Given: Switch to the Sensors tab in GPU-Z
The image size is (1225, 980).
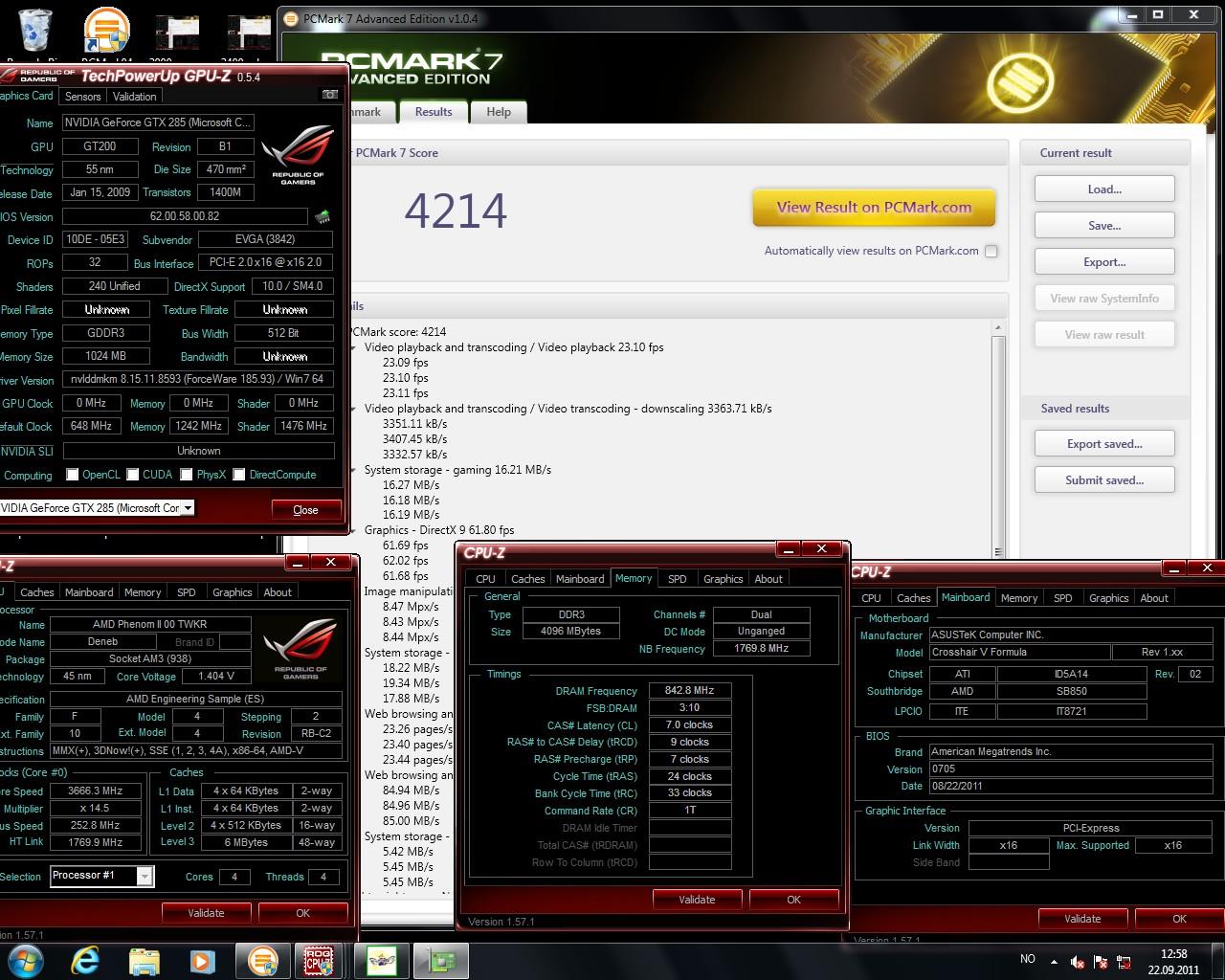Looking at the screenshot, I should click(82, 97).
